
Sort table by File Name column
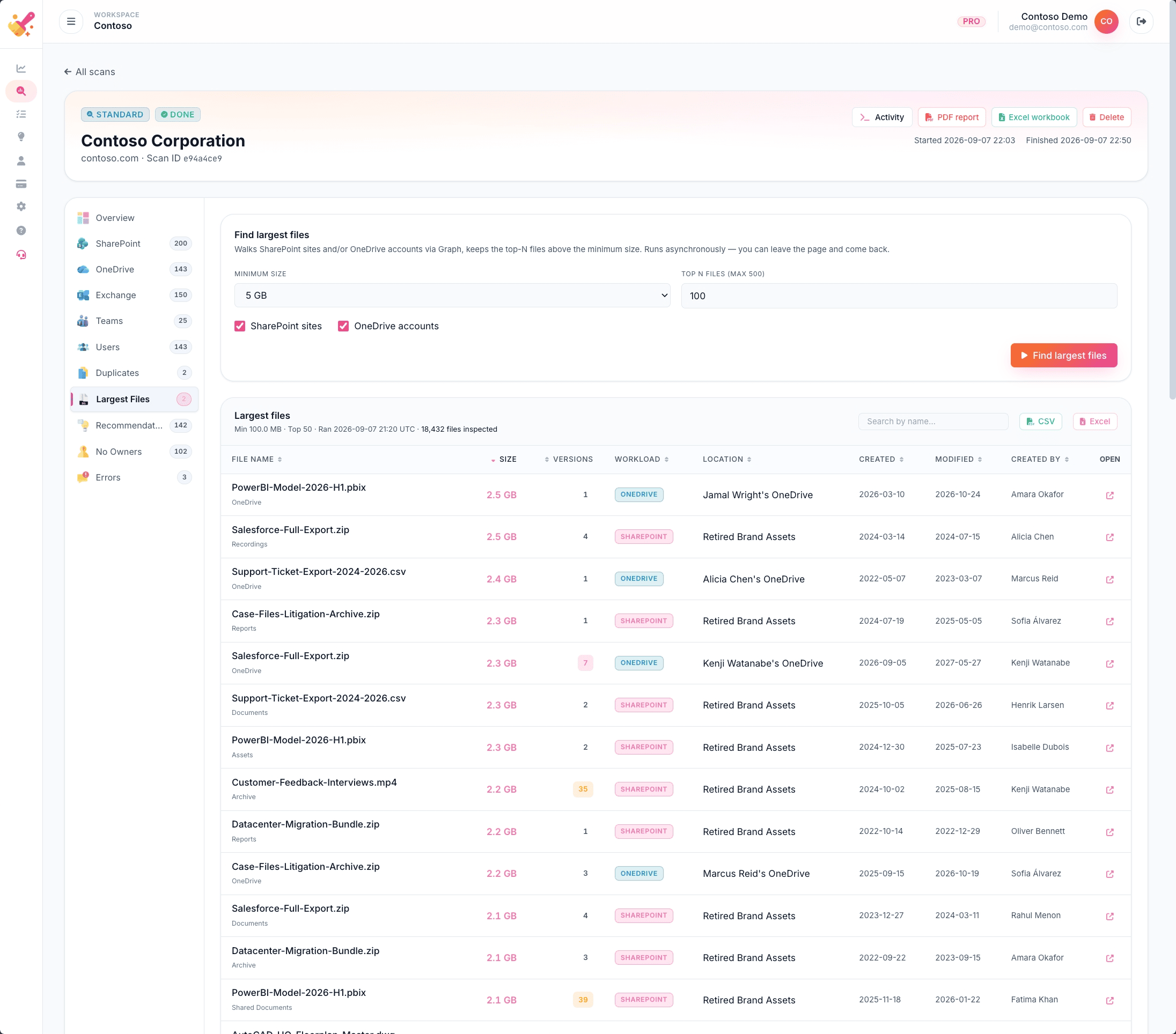(256, 460)
